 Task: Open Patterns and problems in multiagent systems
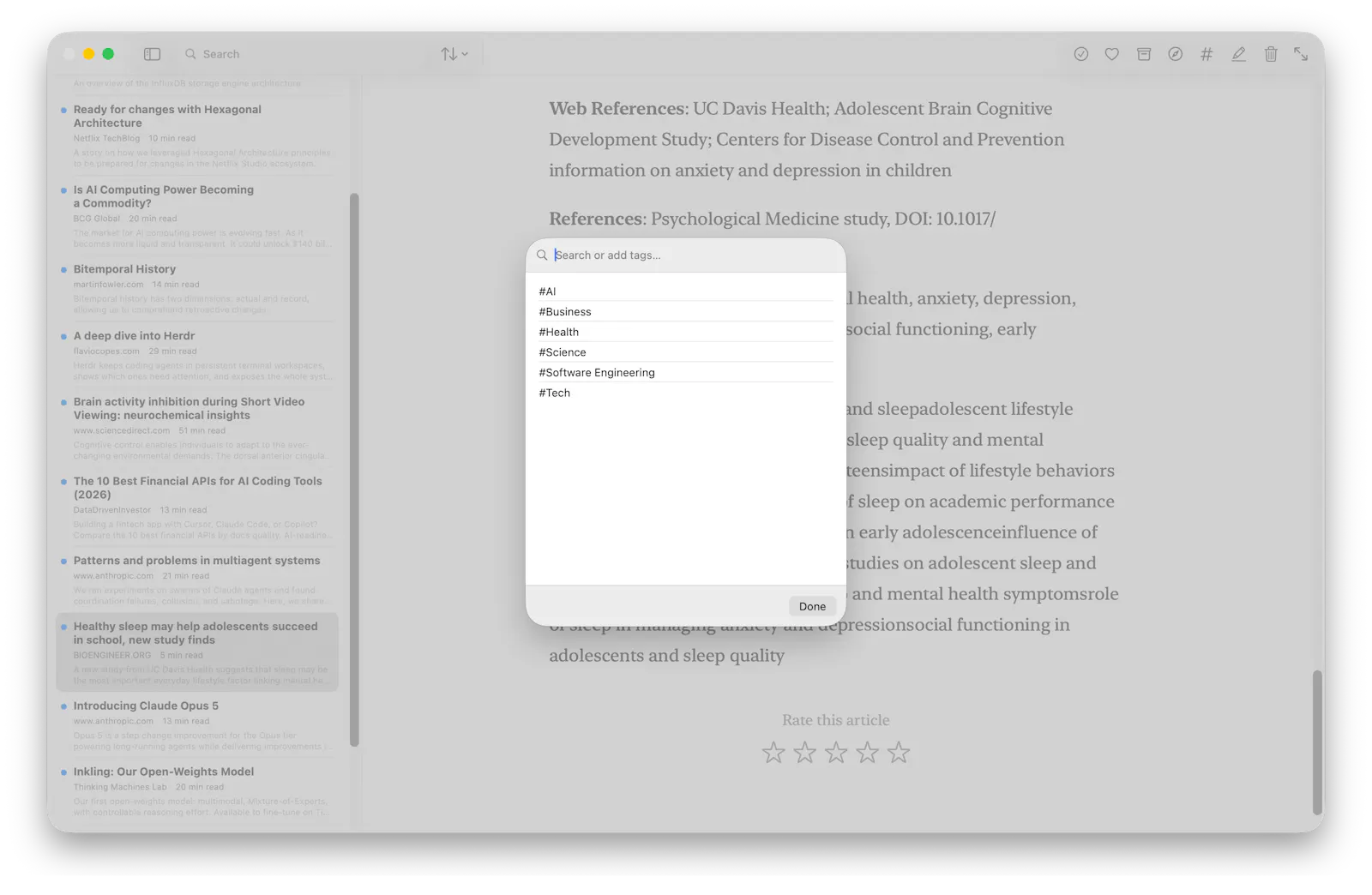click(x=197, y=580)
